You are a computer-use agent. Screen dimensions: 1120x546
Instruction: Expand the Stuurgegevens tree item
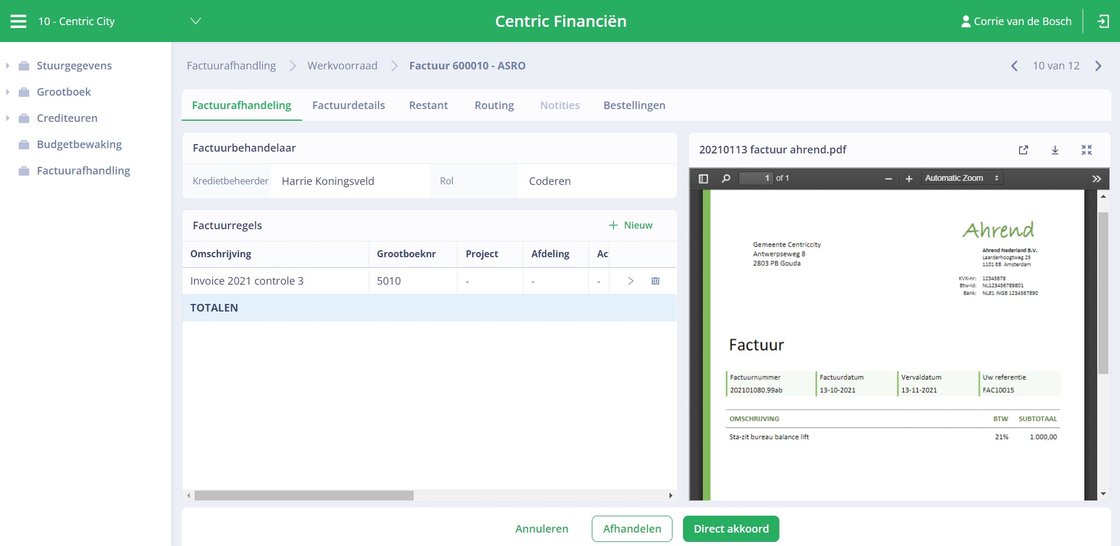(x=7, y=66)
